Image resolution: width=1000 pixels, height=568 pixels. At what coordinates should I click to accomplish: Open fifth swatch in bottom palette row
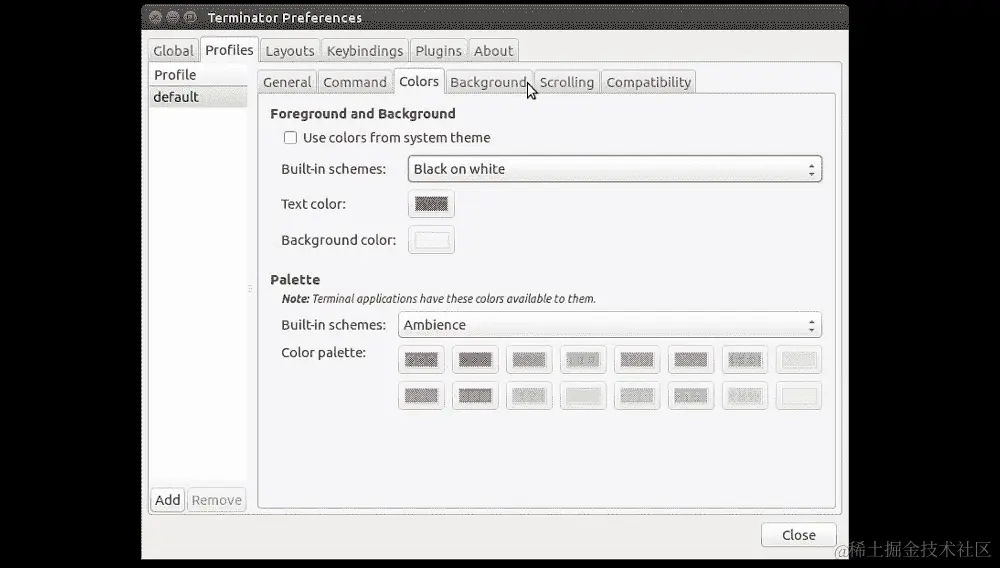pyautogui.click(x=636, y=396)
